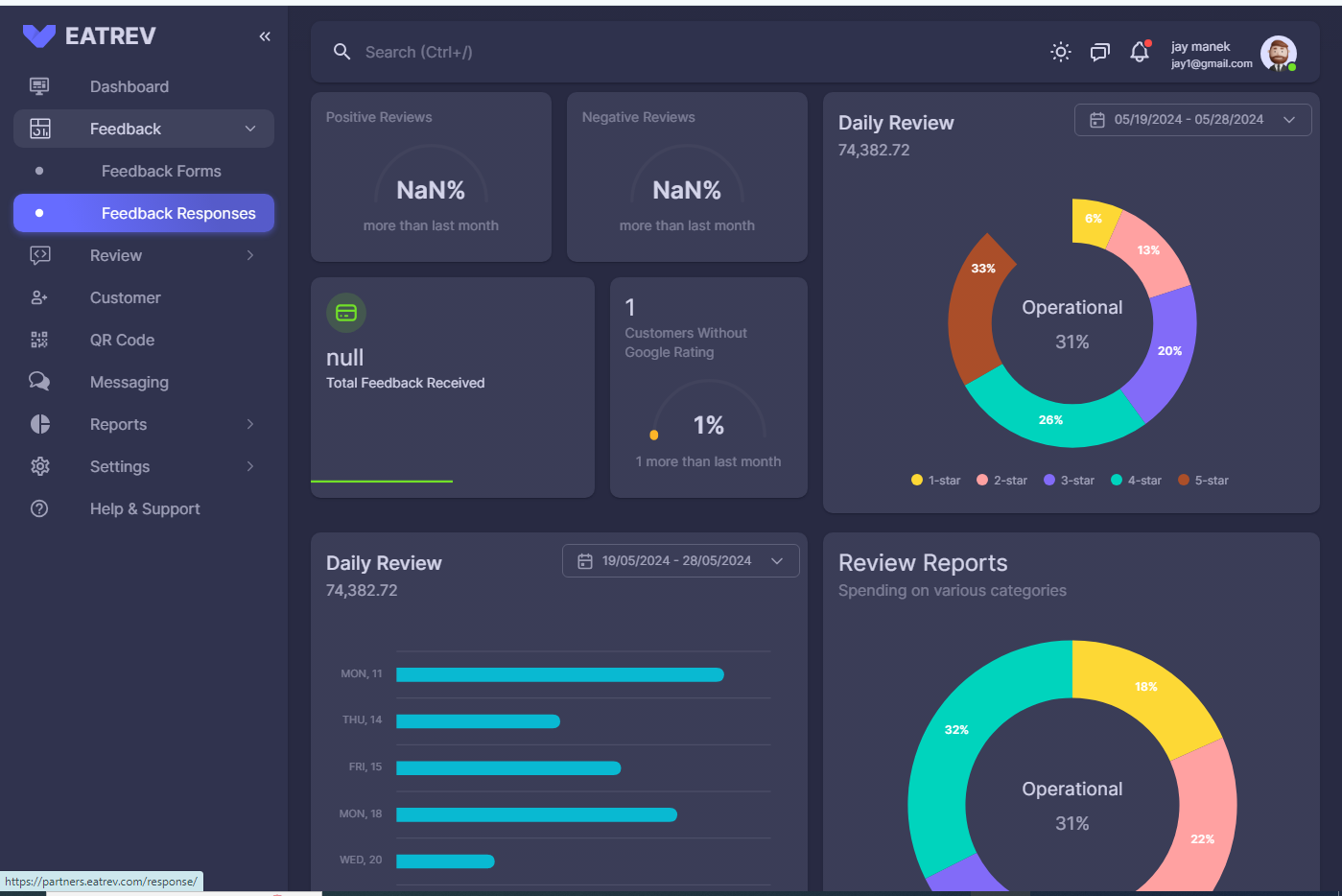Open the 19/05/2024 - 28/05/2024 date dropdown
Viewport: 1342px width, 896px height.
click(680, 561)
